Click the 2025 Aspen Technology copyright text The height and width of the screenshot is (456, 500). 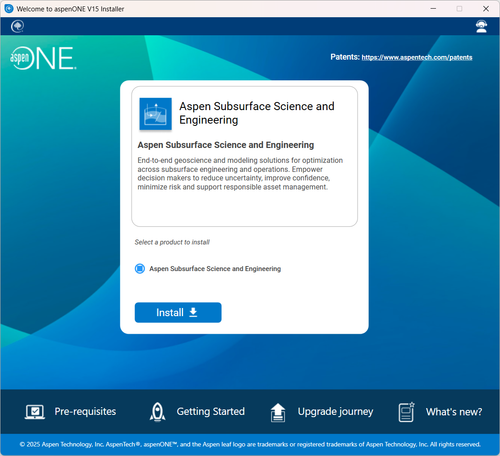pyautogui.click(x=250, y=444)
